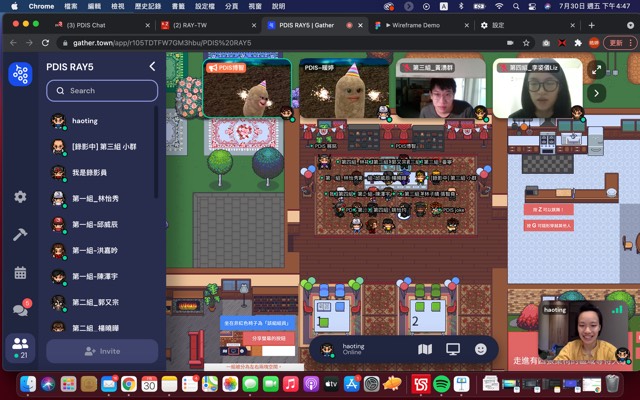Click the PDIS-羅婷 video tile
This screenshot has width=640, height=400.
point(343,90)
